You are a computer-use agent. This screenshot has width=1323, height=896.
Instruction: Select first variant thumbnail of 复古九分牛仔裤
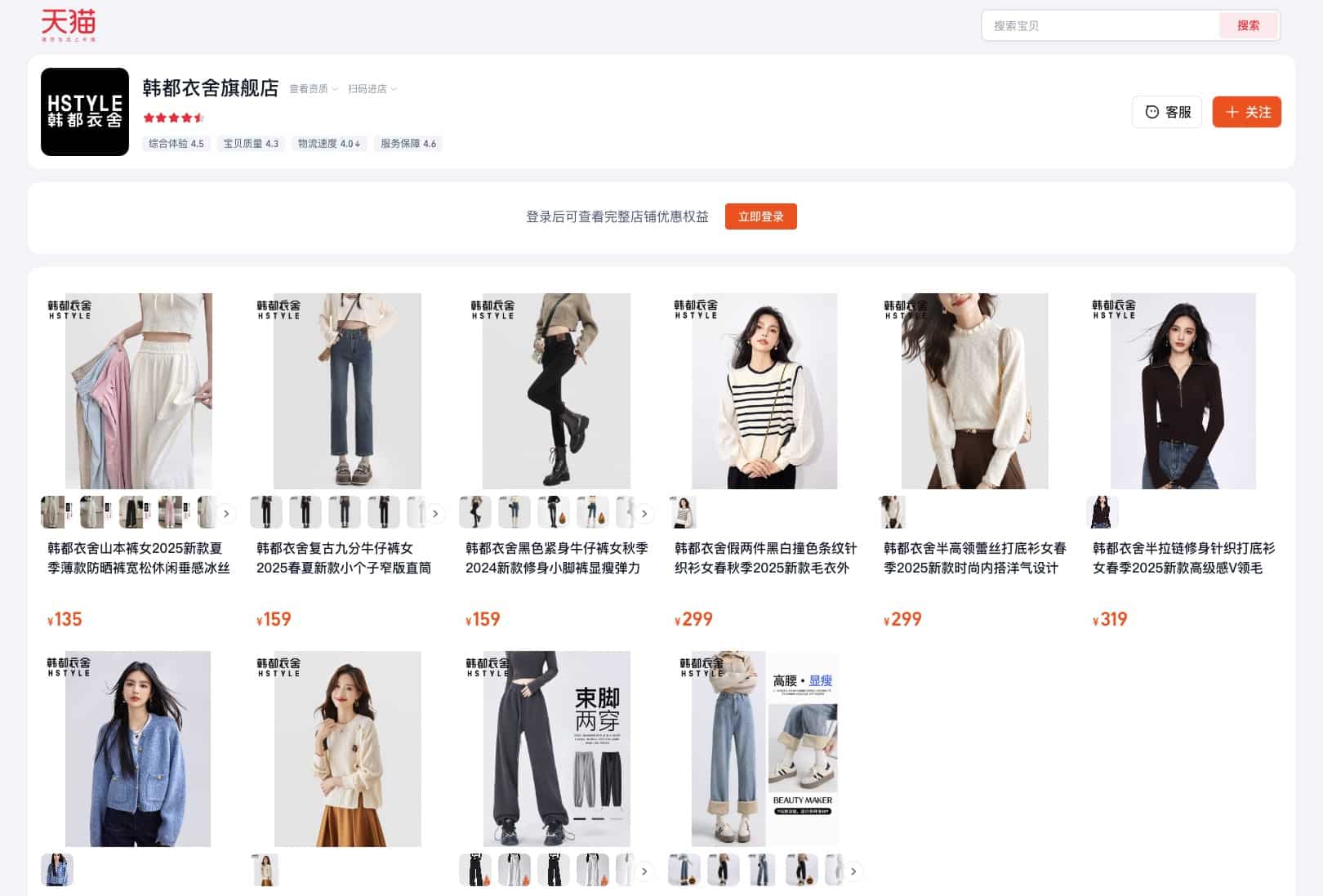click(x=266, y=512)
